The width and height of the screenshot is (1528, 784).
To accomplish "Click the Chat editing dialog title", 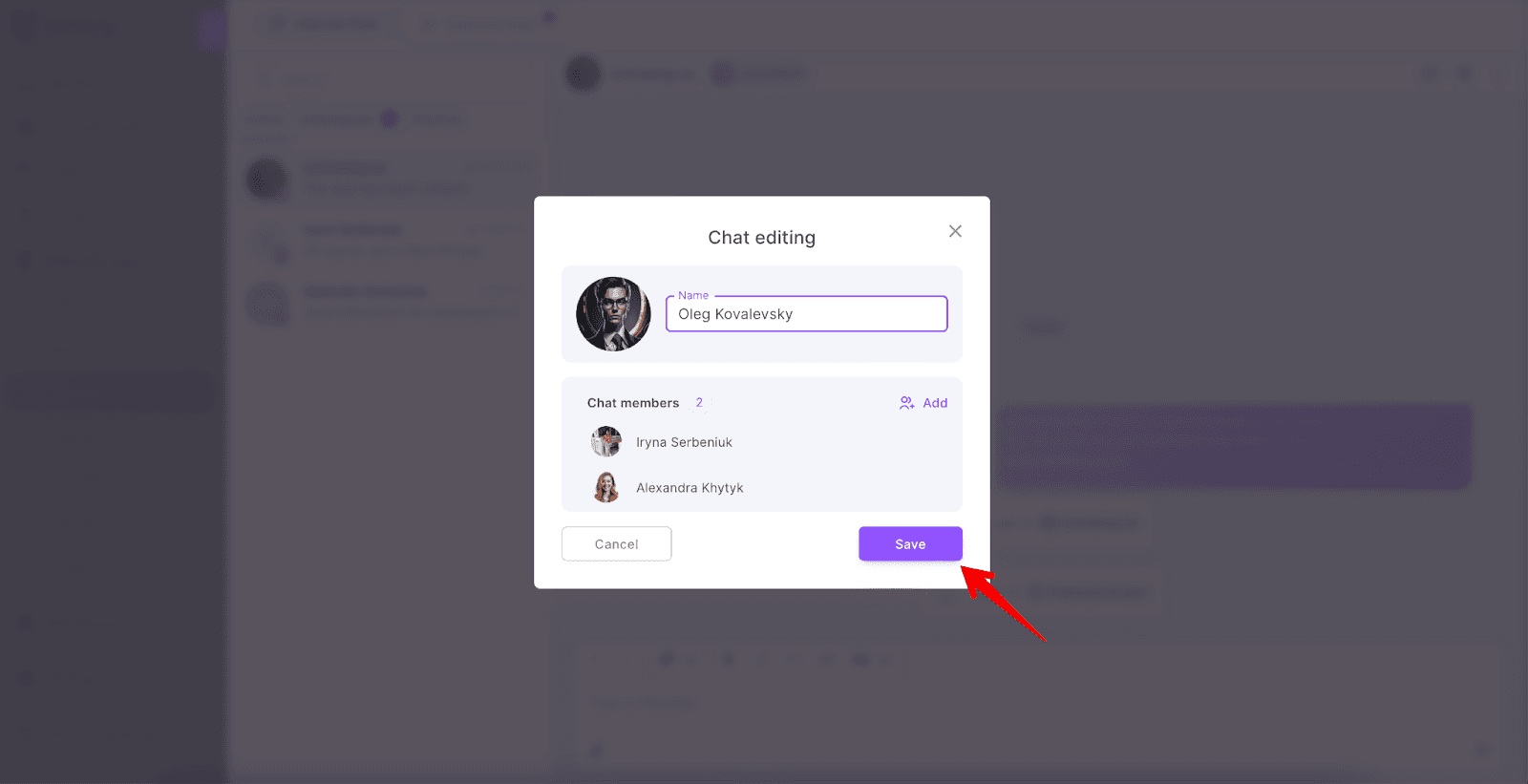I will (761, 238).
